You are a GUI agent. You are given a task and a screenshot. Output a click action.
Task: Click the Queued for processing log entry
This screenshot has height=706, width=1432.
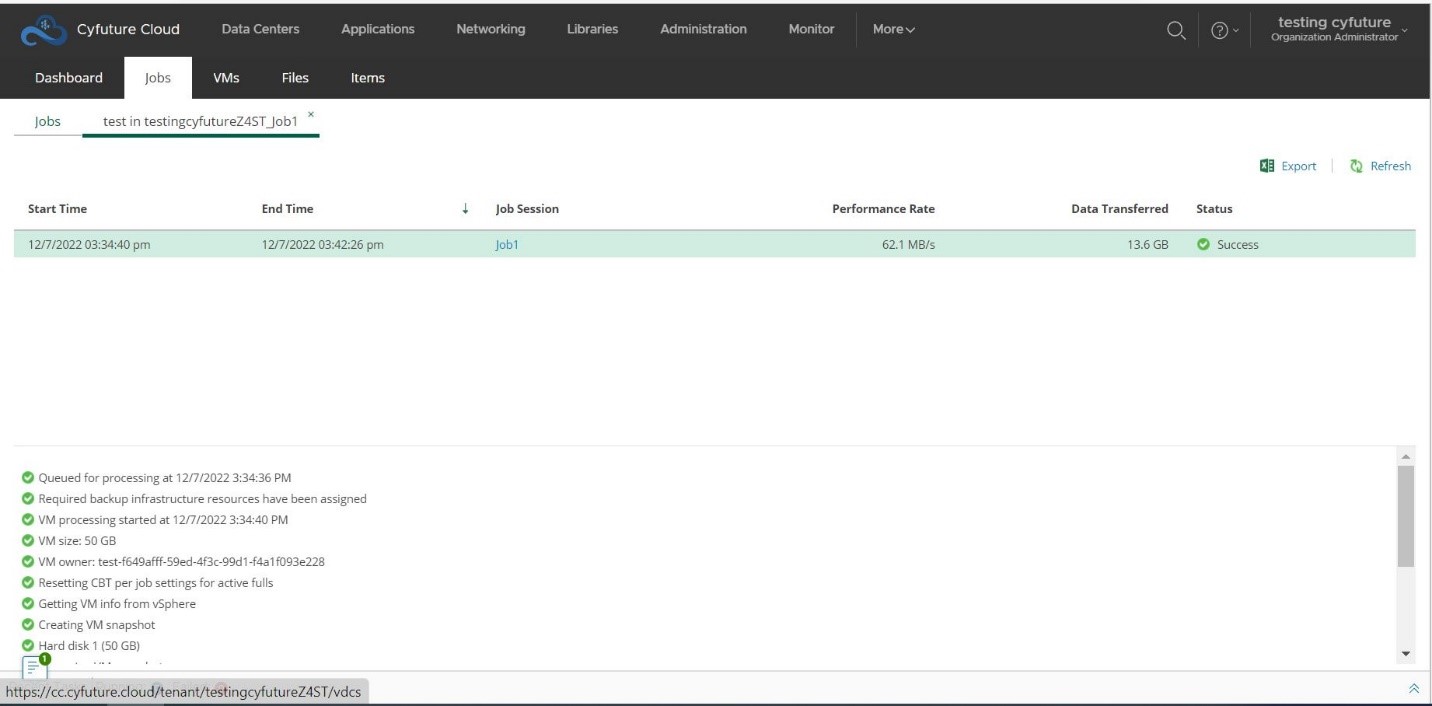click(165, 477)
